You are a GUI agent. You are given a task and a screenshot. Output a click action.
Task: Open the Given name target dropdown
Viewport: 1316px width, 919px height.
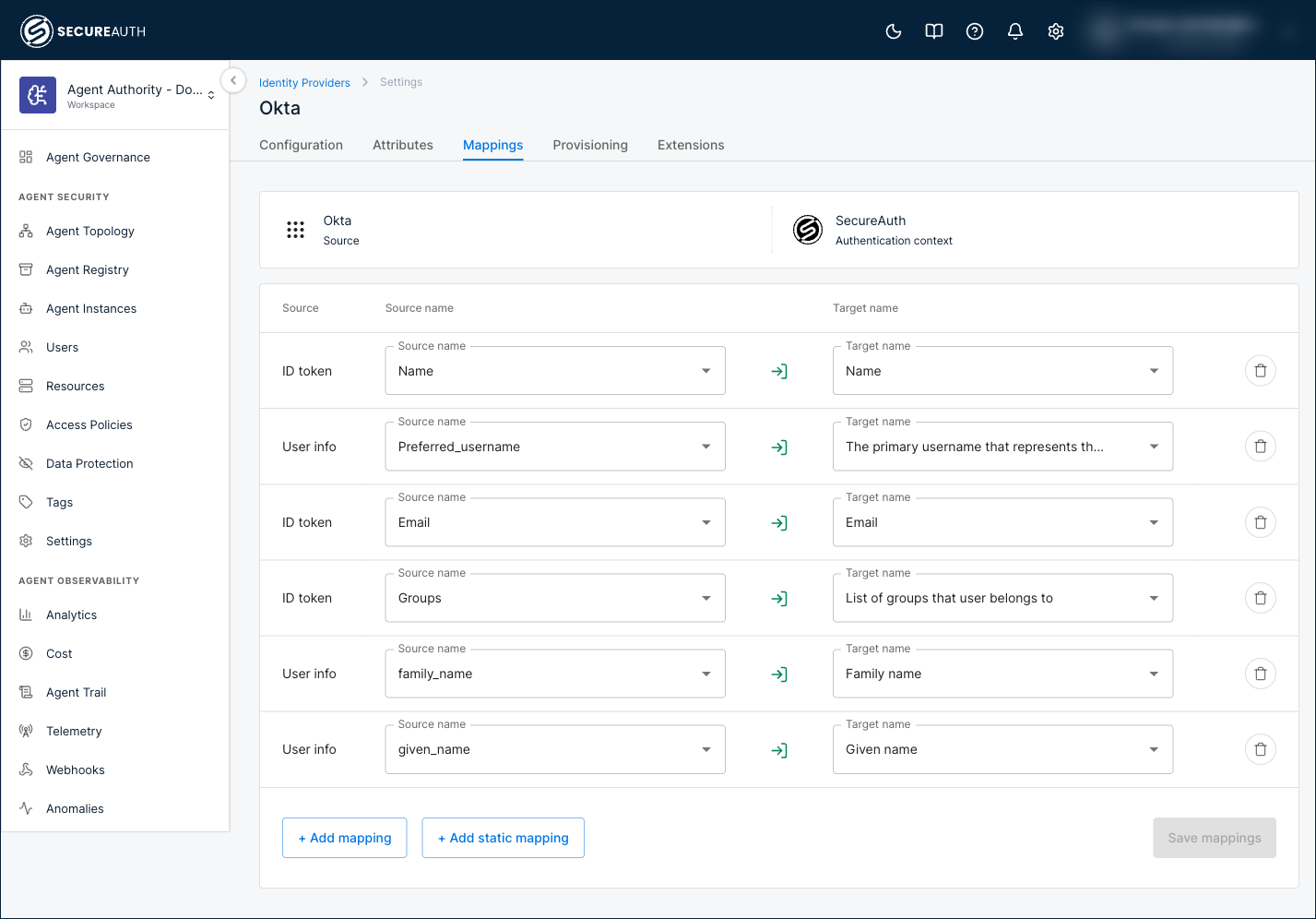coord(1002,749)
